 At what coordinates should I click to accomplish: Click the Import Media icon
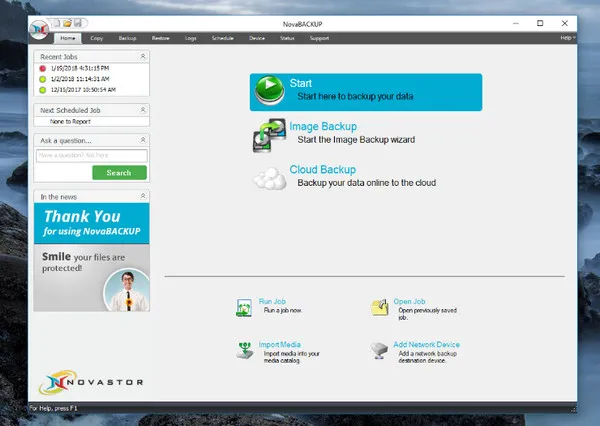(x=245, y=350)
